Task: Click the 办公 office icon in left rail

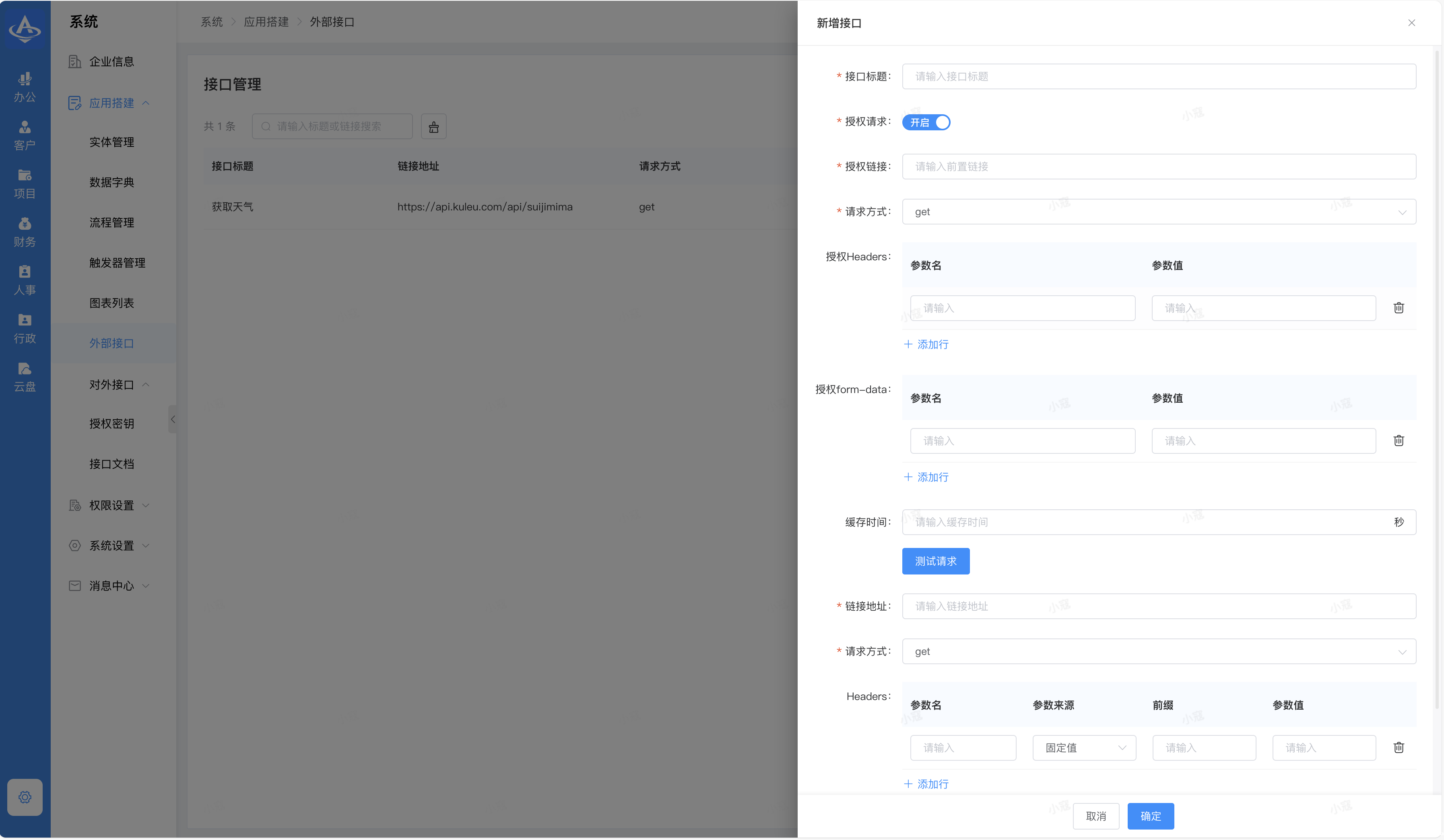Action: [25, 86]
